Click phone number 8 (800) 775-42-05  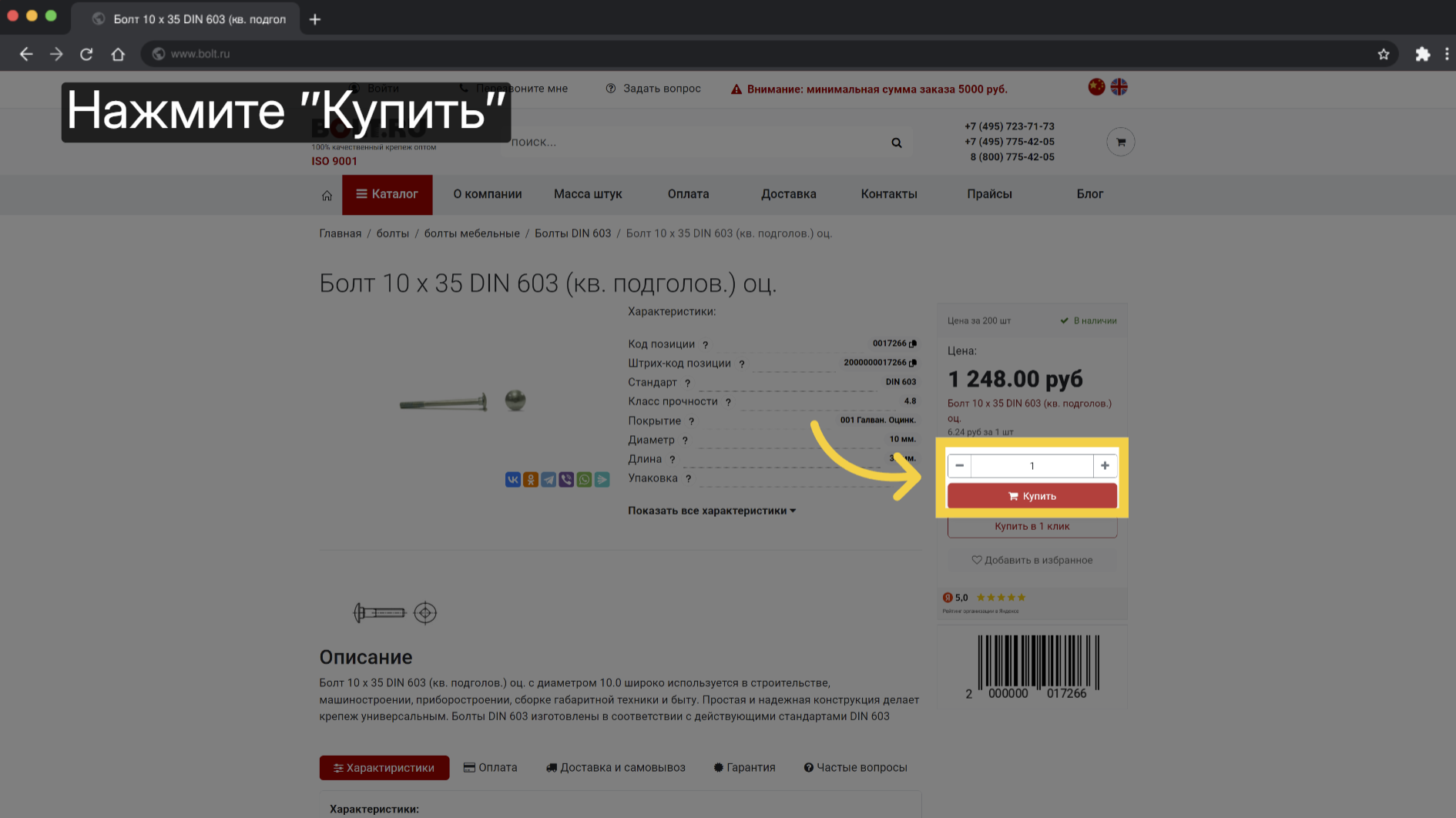pyautogui.click(x=1011, y=157)
